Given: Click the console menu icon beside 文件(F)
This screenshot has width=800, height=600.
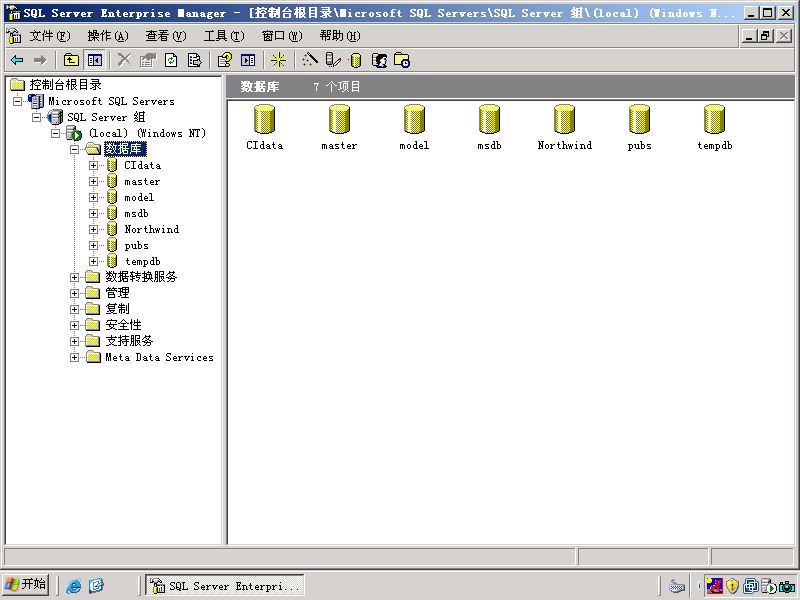Looking at the screenshot, I should tap(14, 36).
